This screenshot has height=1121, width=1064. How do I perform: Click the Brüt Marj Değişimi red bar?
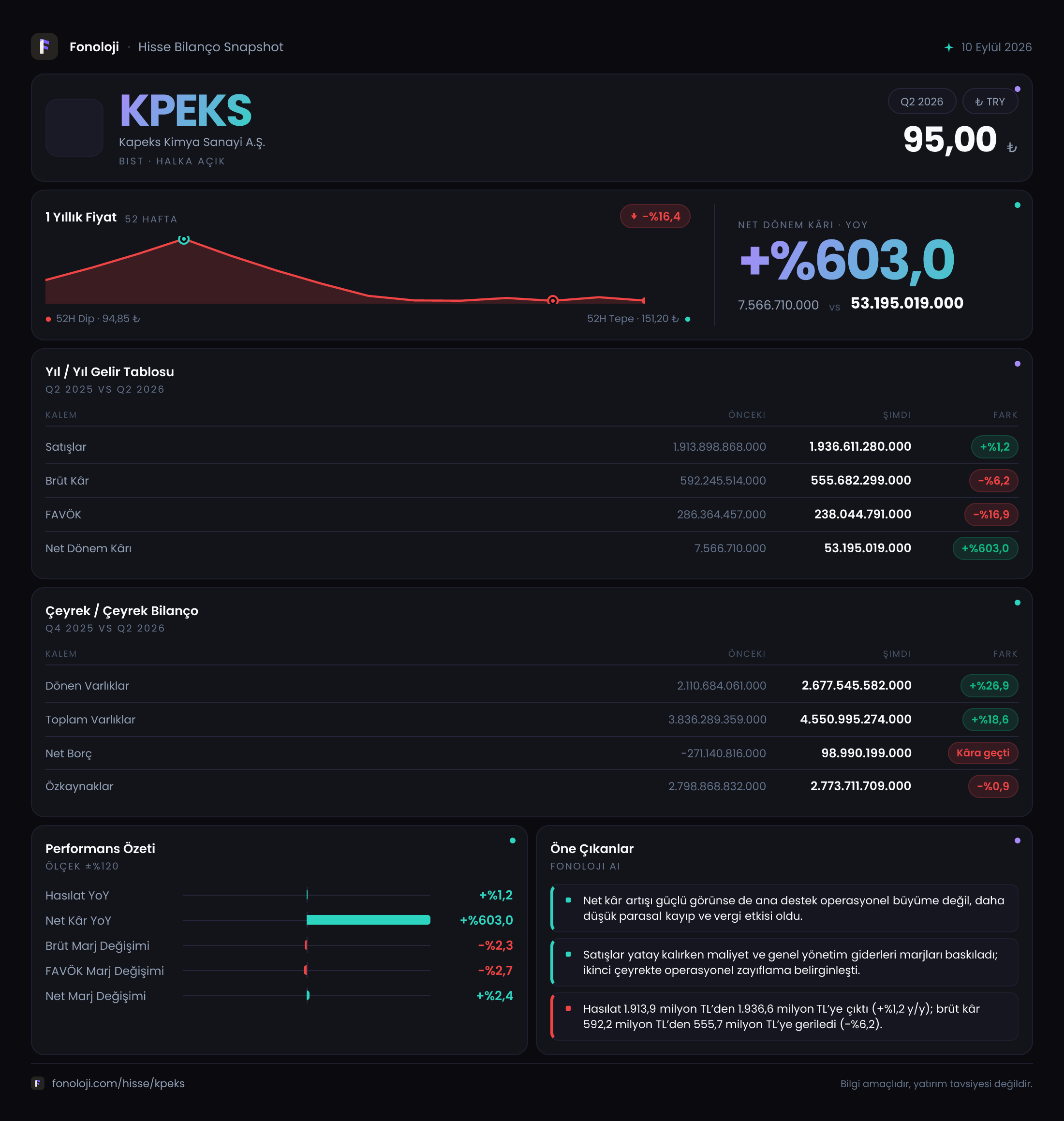pyautogui.click(x=306, y=944)
